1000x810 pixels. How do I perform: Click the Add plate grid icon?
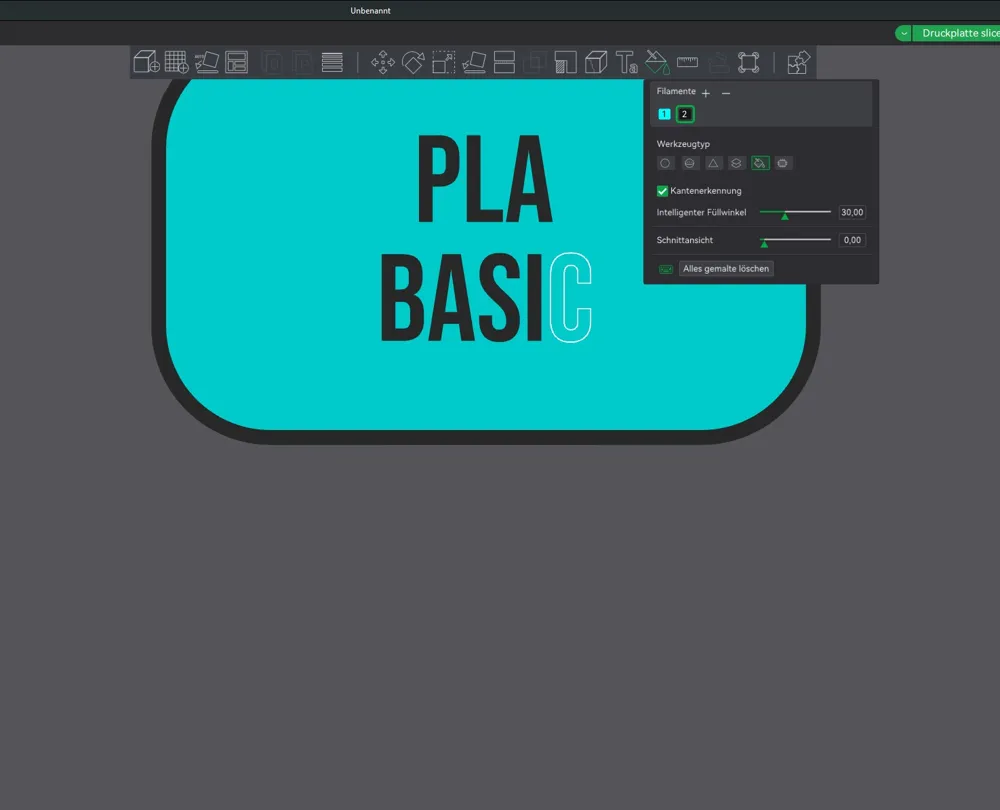click(x=177, y=62)
